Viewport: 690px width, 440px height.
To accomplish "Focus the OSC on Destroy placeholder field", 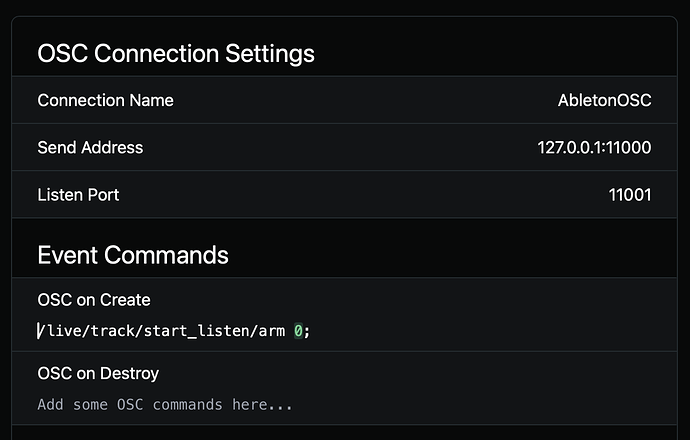I will tap(165, 405).
